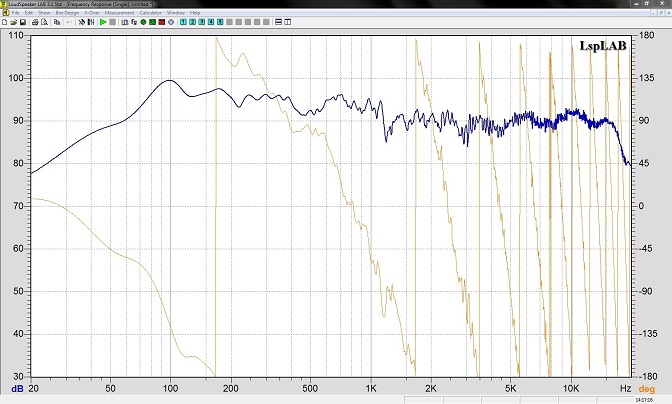
Task: Click the dB axis label
Action: [x=17, y=389]
